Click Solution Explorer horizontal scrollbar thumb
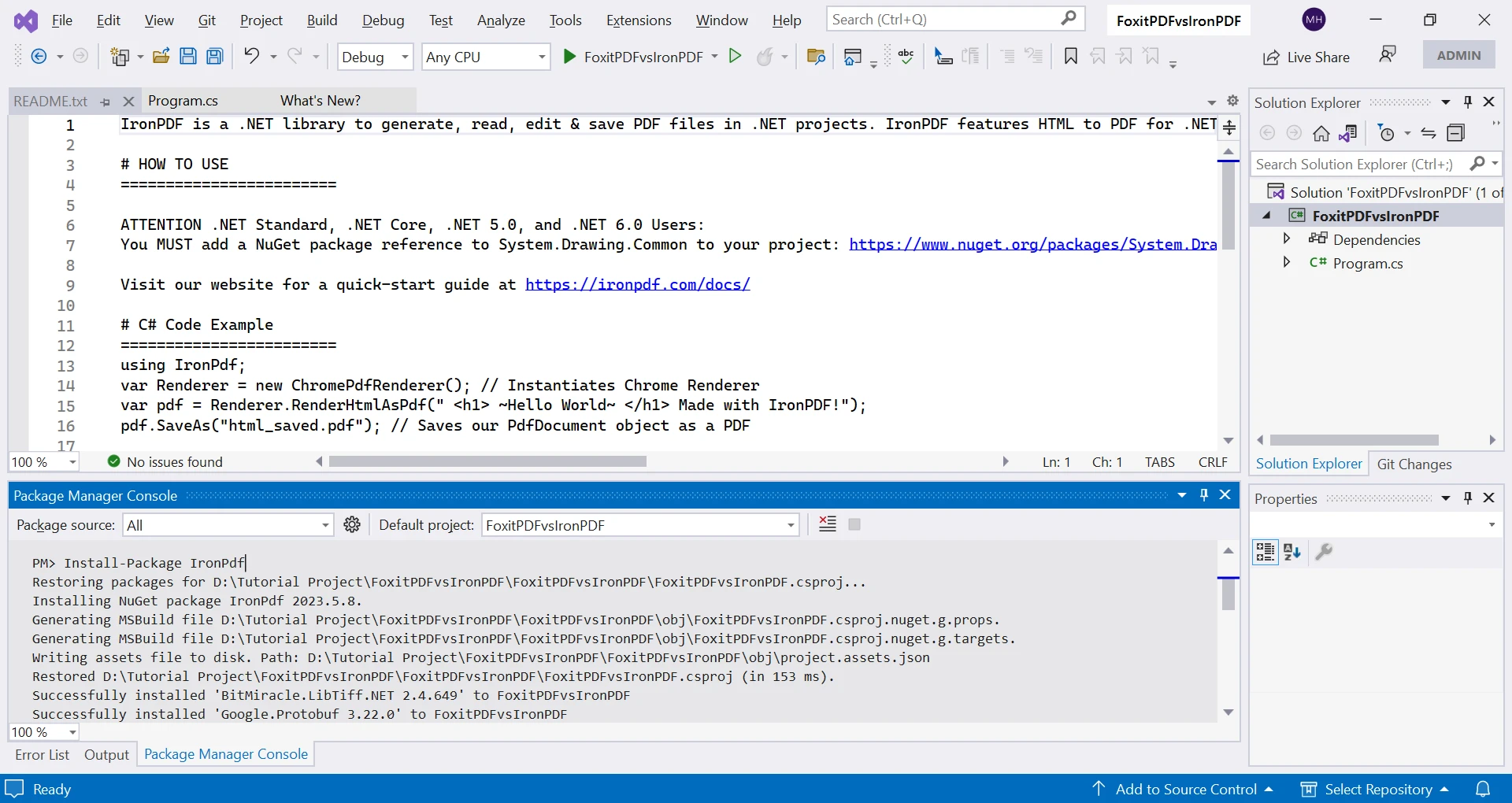1512x803 pixels. 1354,440
